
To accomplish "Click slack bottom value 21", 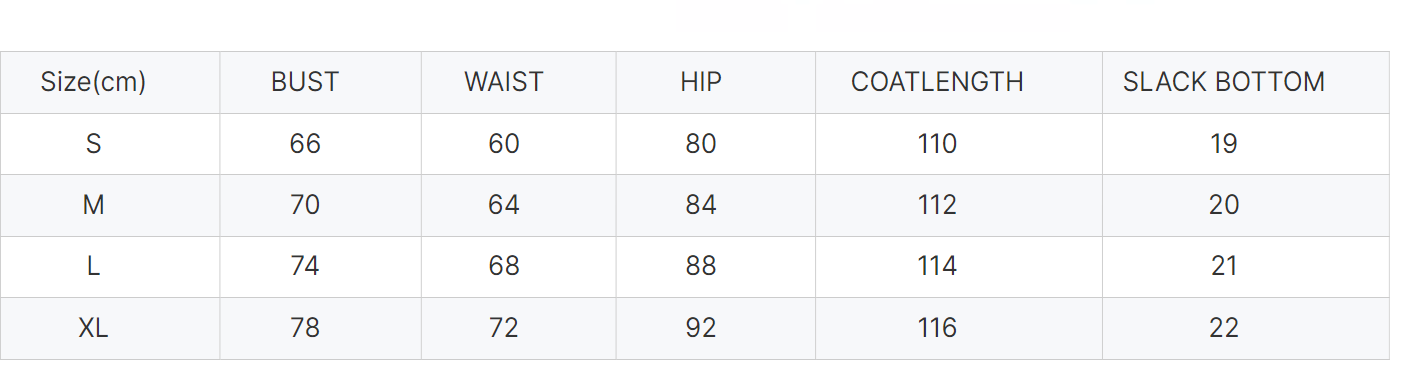I will pyautogui.click(x=1224, y=266).
